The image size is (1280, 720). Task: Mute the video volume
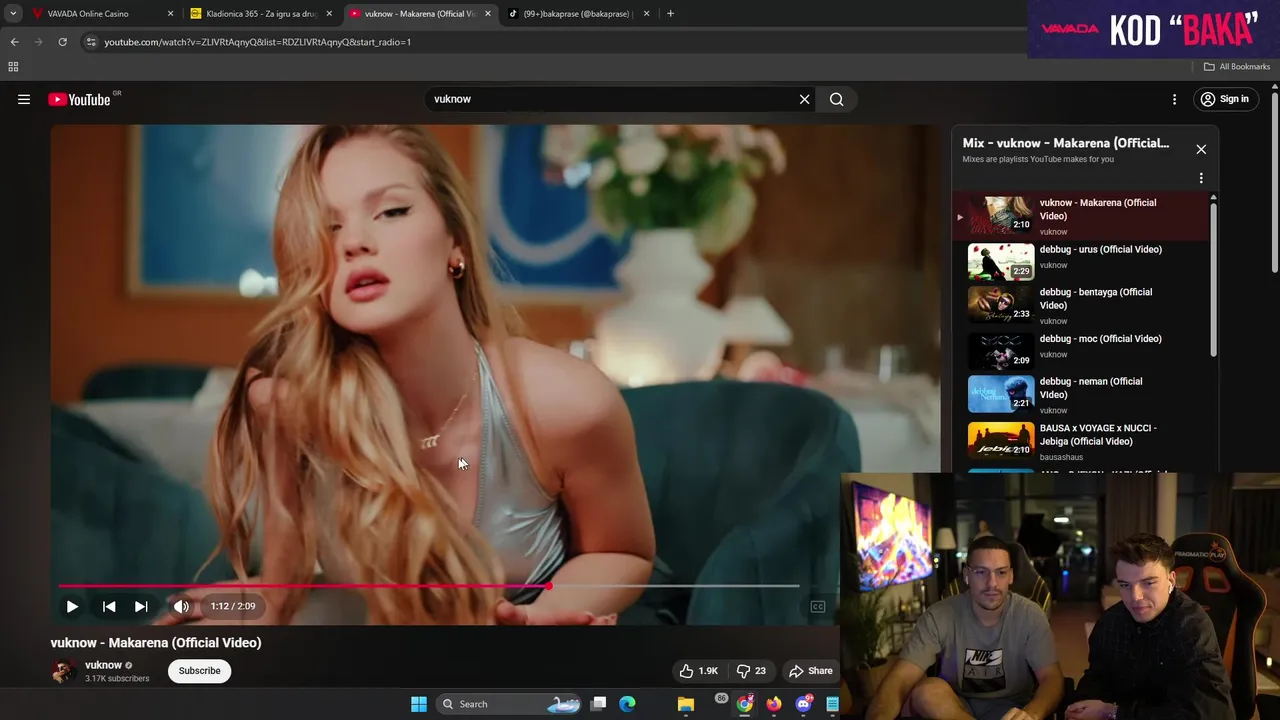coord(181,606)
